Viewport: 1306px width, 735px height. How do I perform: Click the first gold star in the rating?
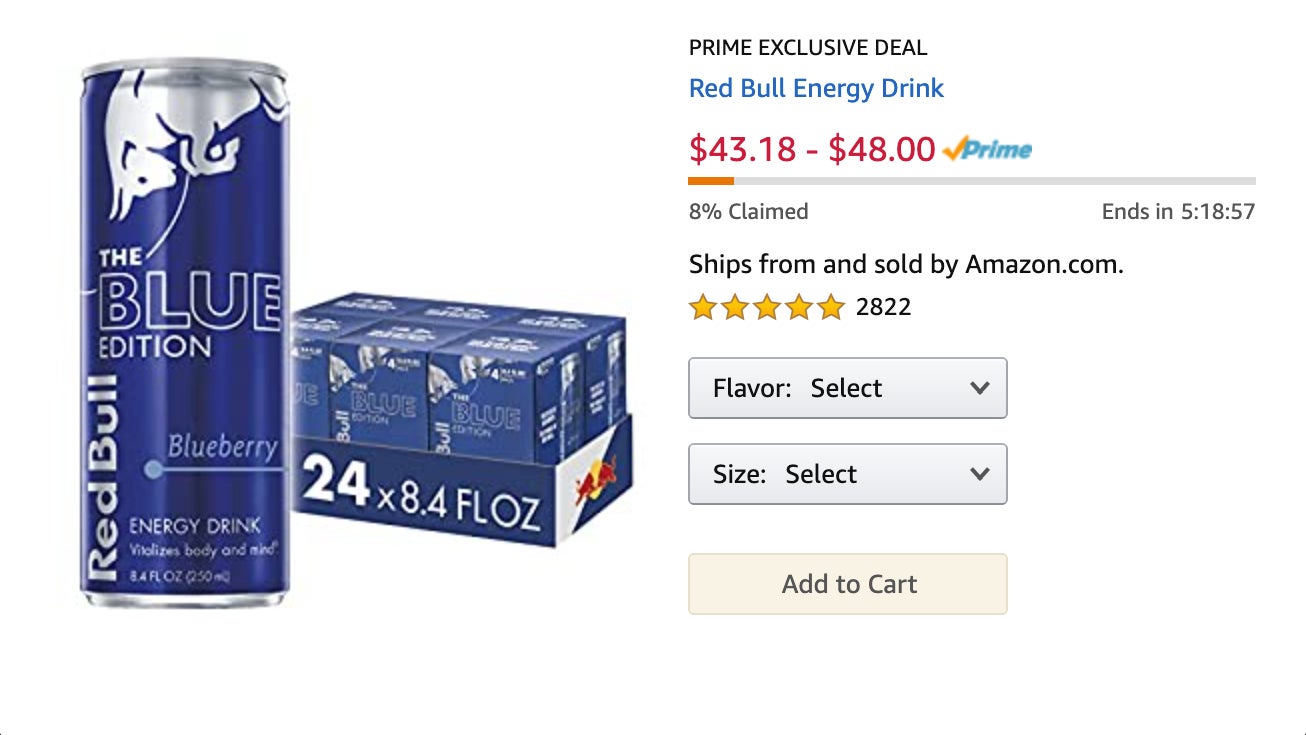tap(701, 307)
